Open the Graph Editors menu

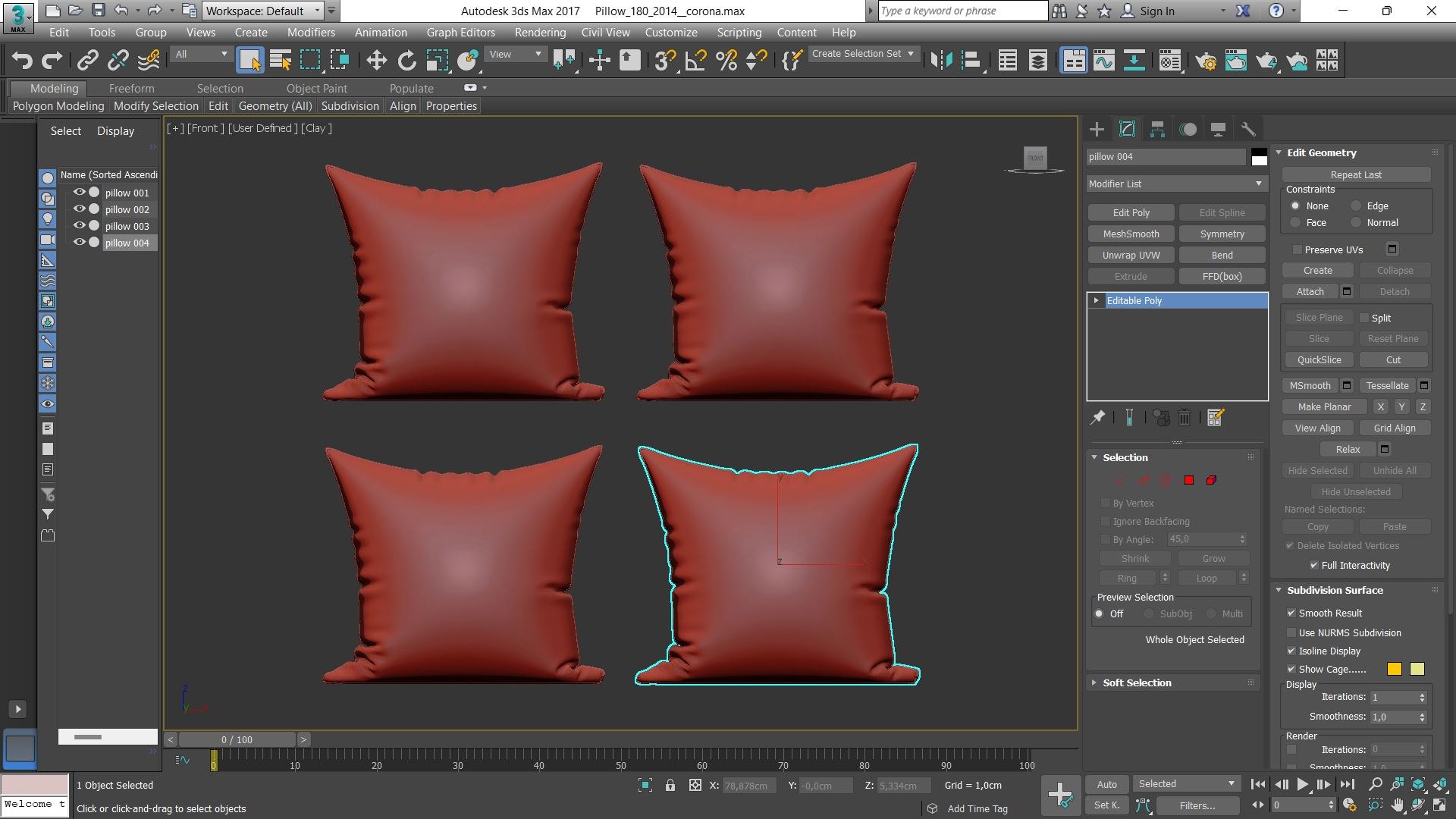point(460,32)
